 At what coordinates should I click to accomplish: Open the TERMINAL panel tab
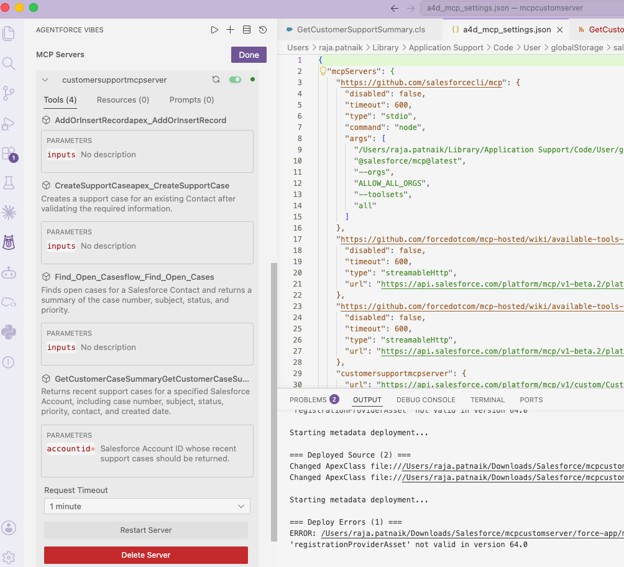coord(487,400)
